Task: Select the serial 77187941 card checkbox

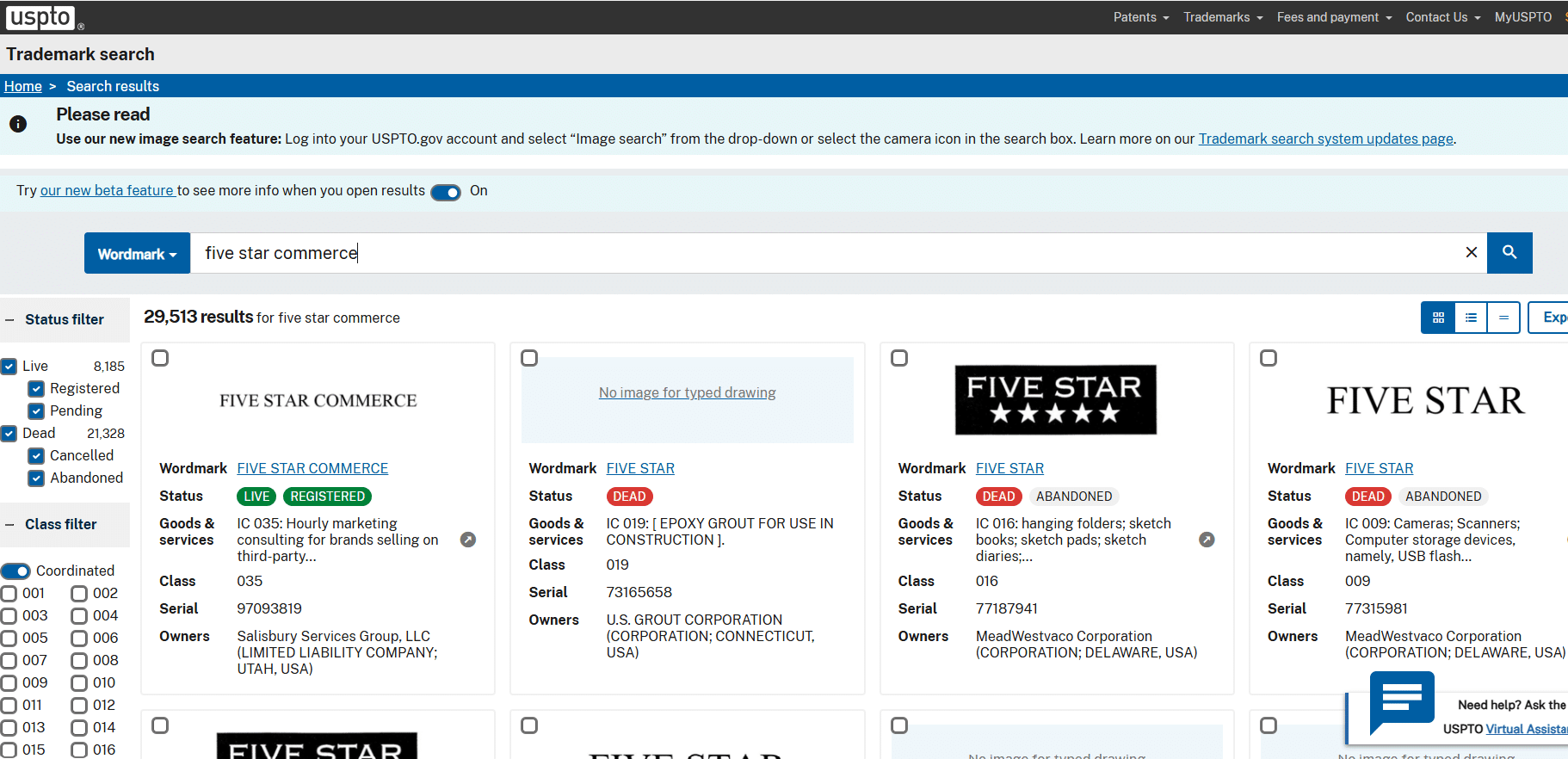Action: pos(899,358)
